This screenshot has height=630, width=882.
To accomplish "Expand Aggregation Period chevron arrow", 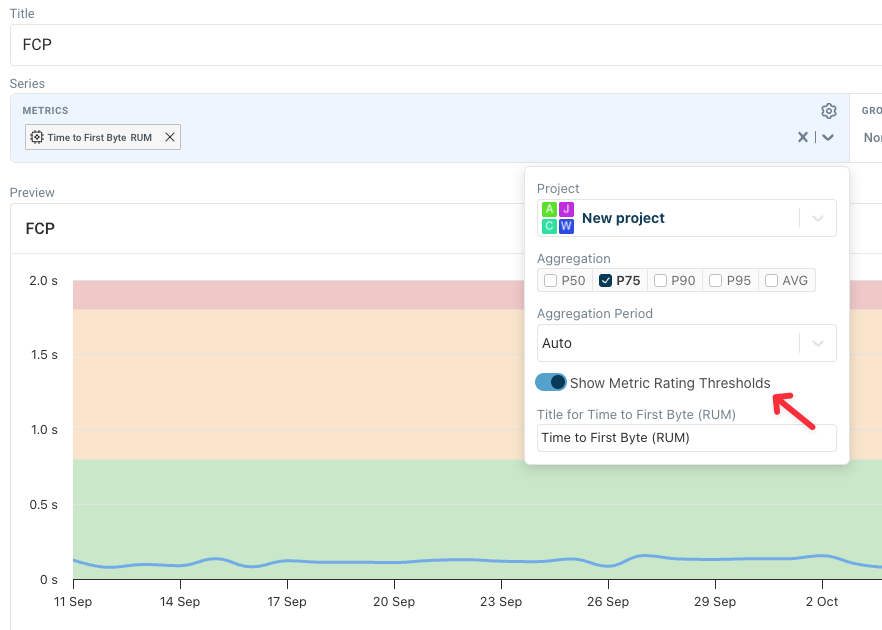I will click(818, 343).
